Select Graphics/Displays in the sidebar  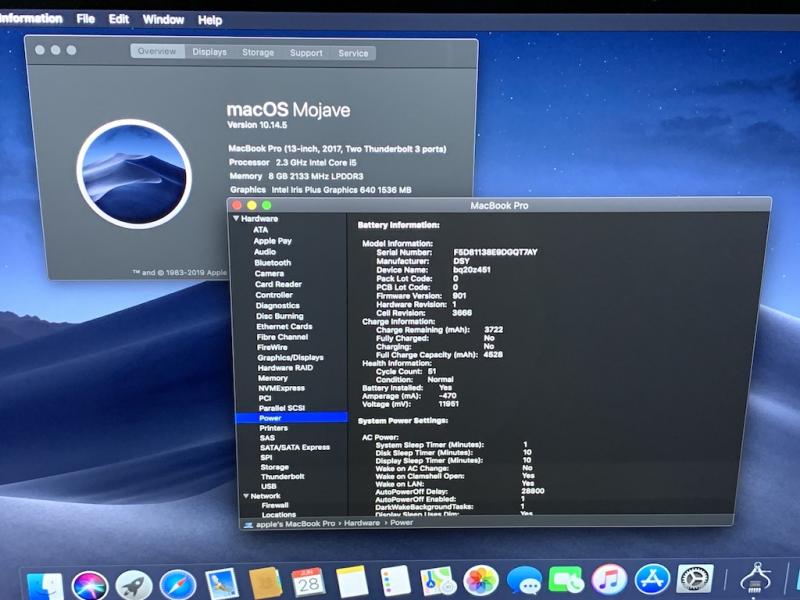tap(290, 358)
